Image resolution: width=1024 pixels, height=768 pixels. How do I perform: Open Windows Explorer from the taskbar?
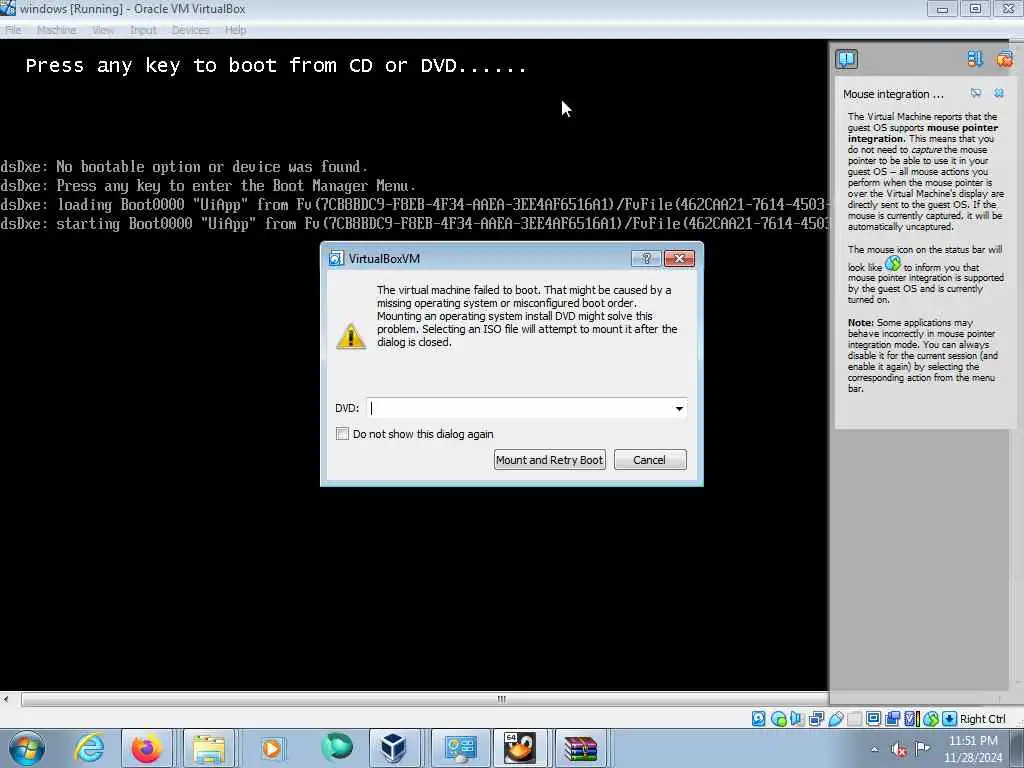pos(208,748)
